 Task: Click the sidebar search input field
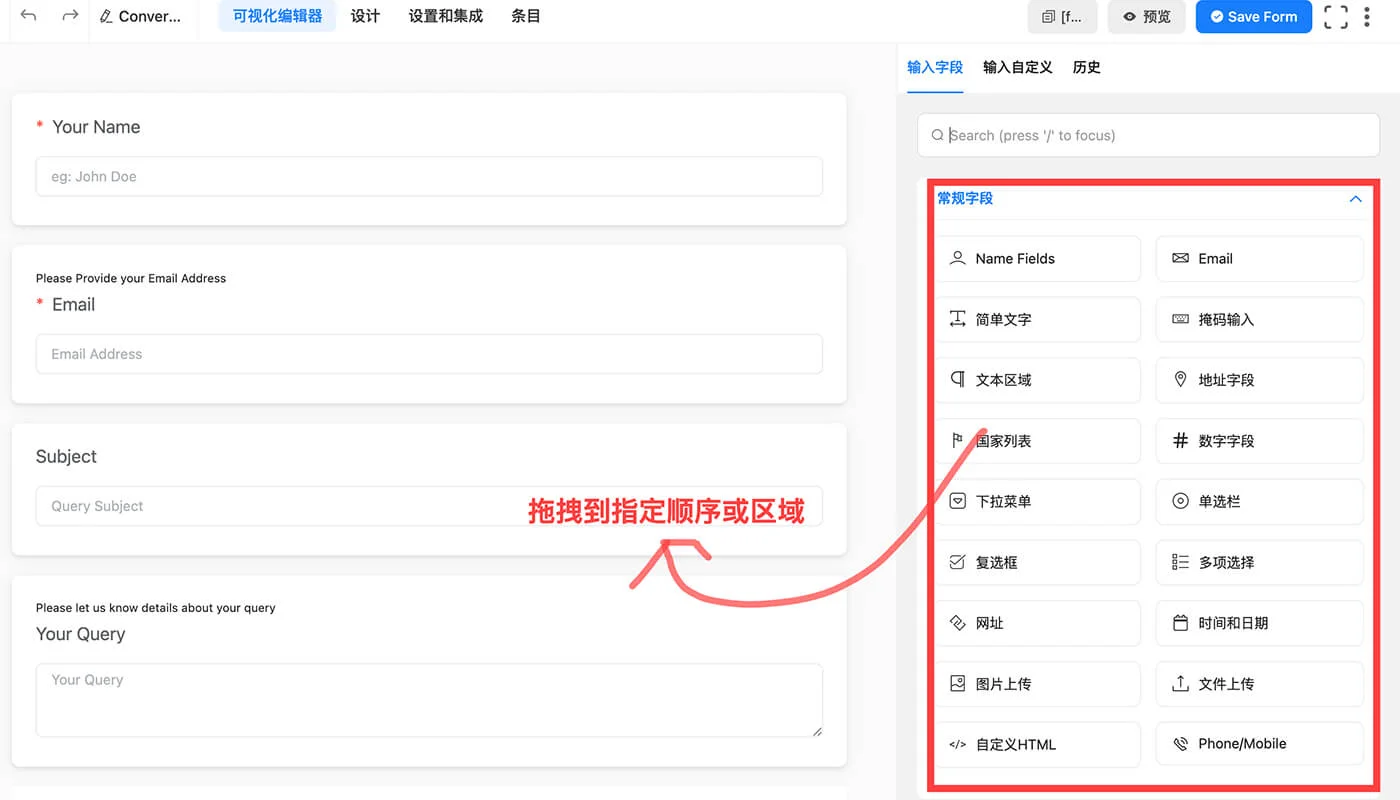1147,134
